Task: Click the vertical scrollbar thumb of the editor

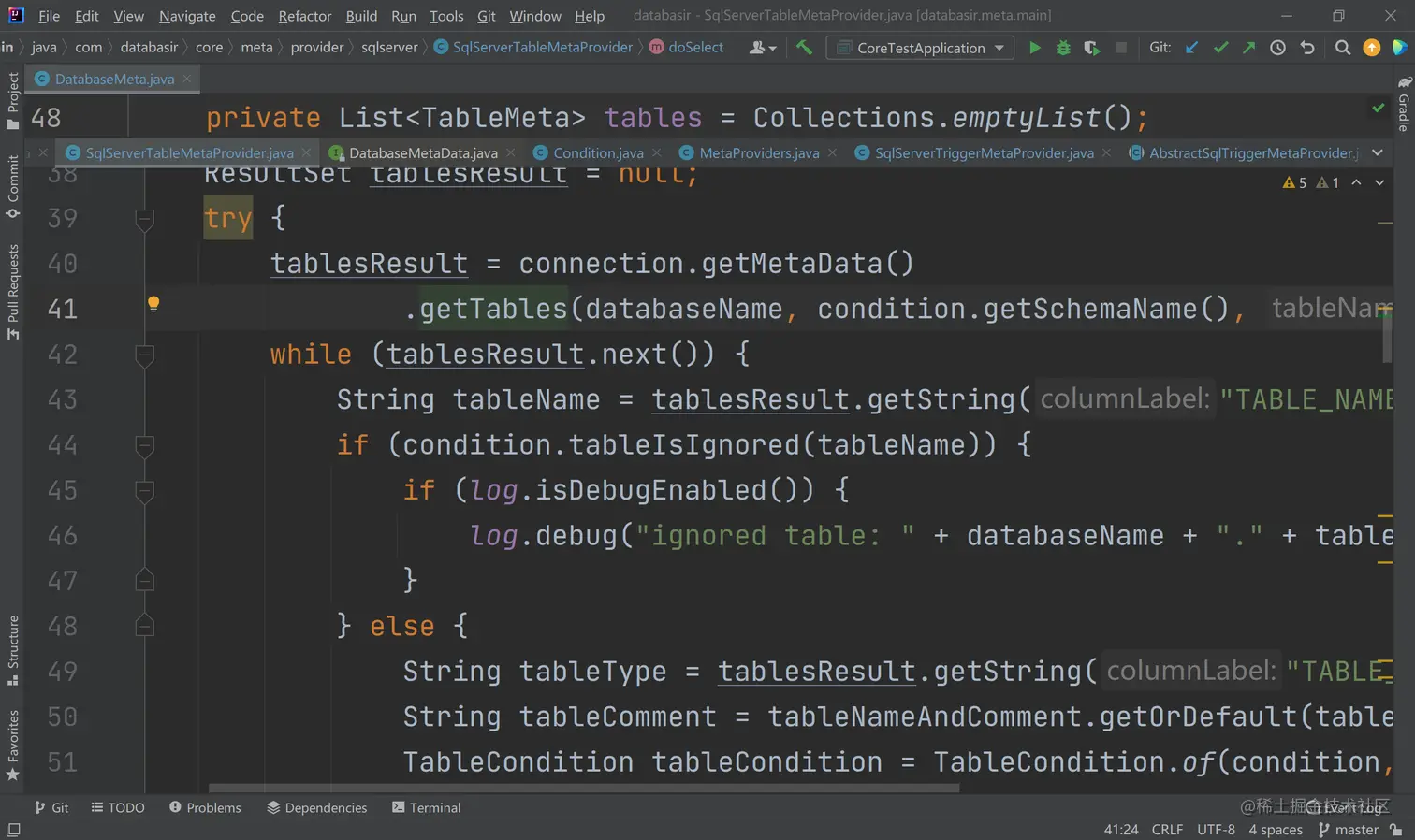Action: (x=1387, y=334)
